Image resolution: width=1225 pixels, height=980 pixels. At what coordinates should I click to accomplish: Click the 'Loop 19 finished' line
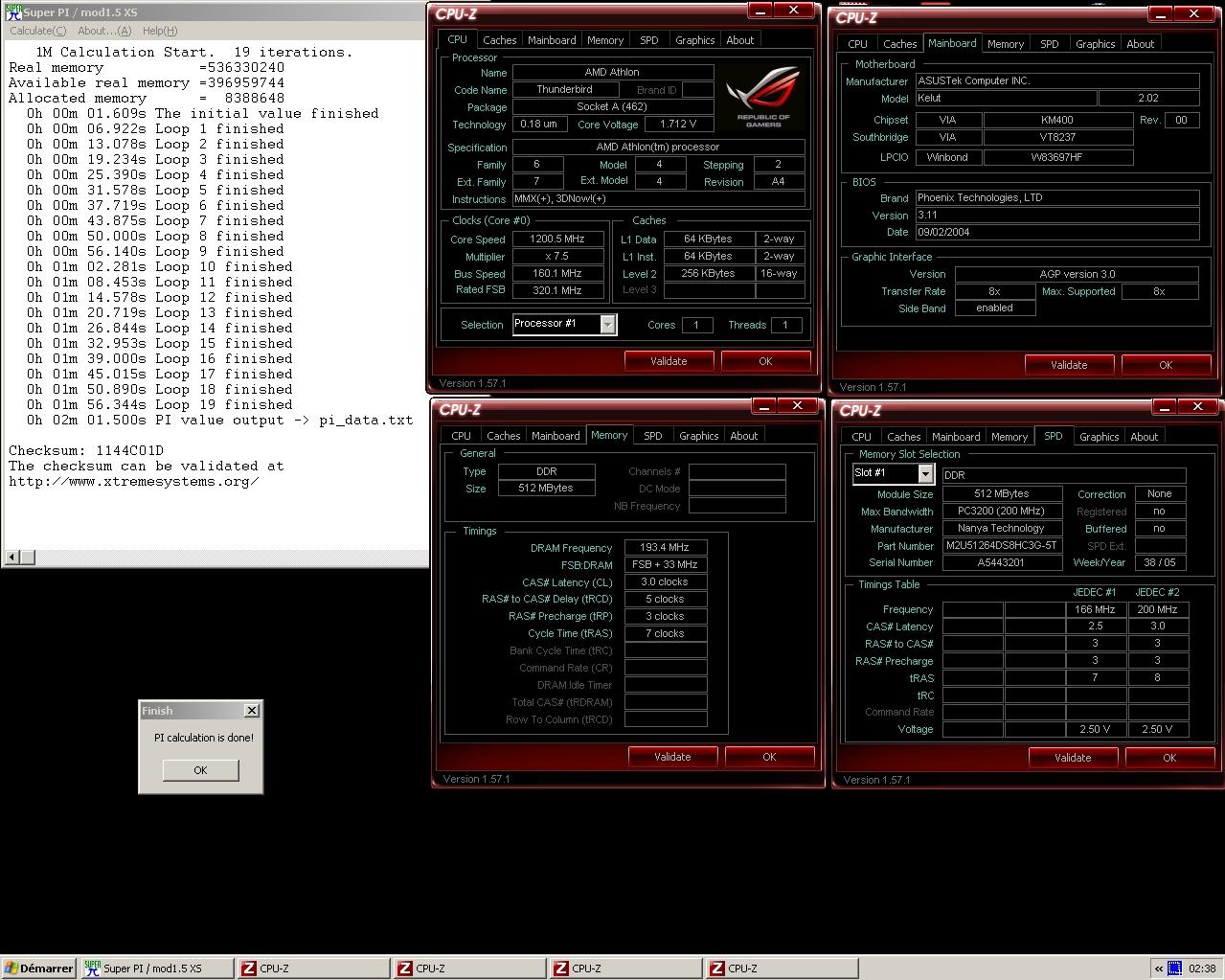pos(160,404)
